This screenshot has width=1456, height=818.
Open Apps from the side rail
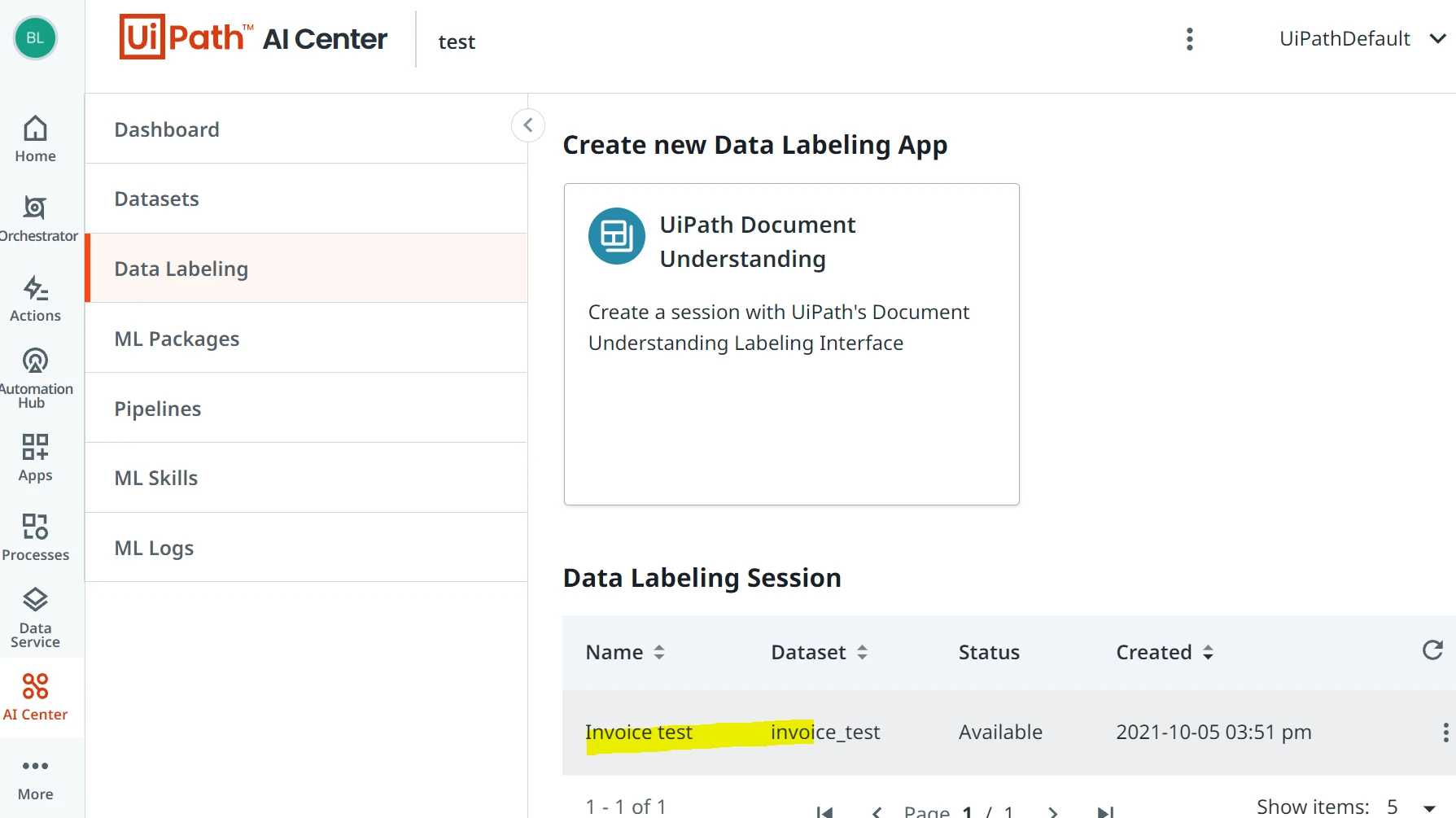point(35,458)
